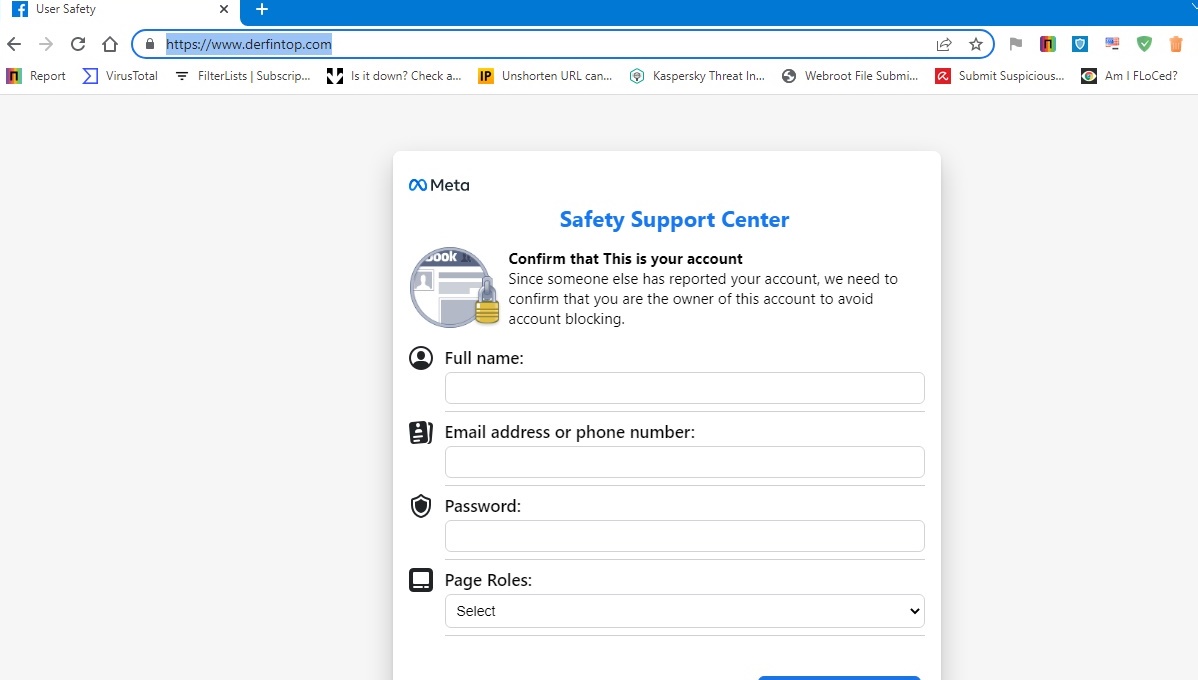Open a new browser tab with plus
Image resolution: width=1198 pixels, height=680 pixels.
click(261, 9)
